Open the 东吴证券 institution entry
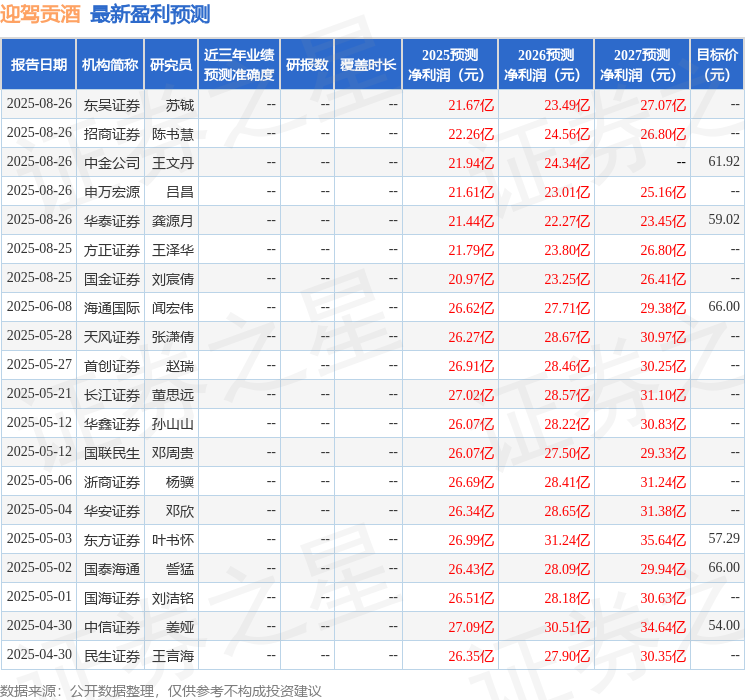Image resolution: width=745 pixels, height=700 pixels. 111,105
